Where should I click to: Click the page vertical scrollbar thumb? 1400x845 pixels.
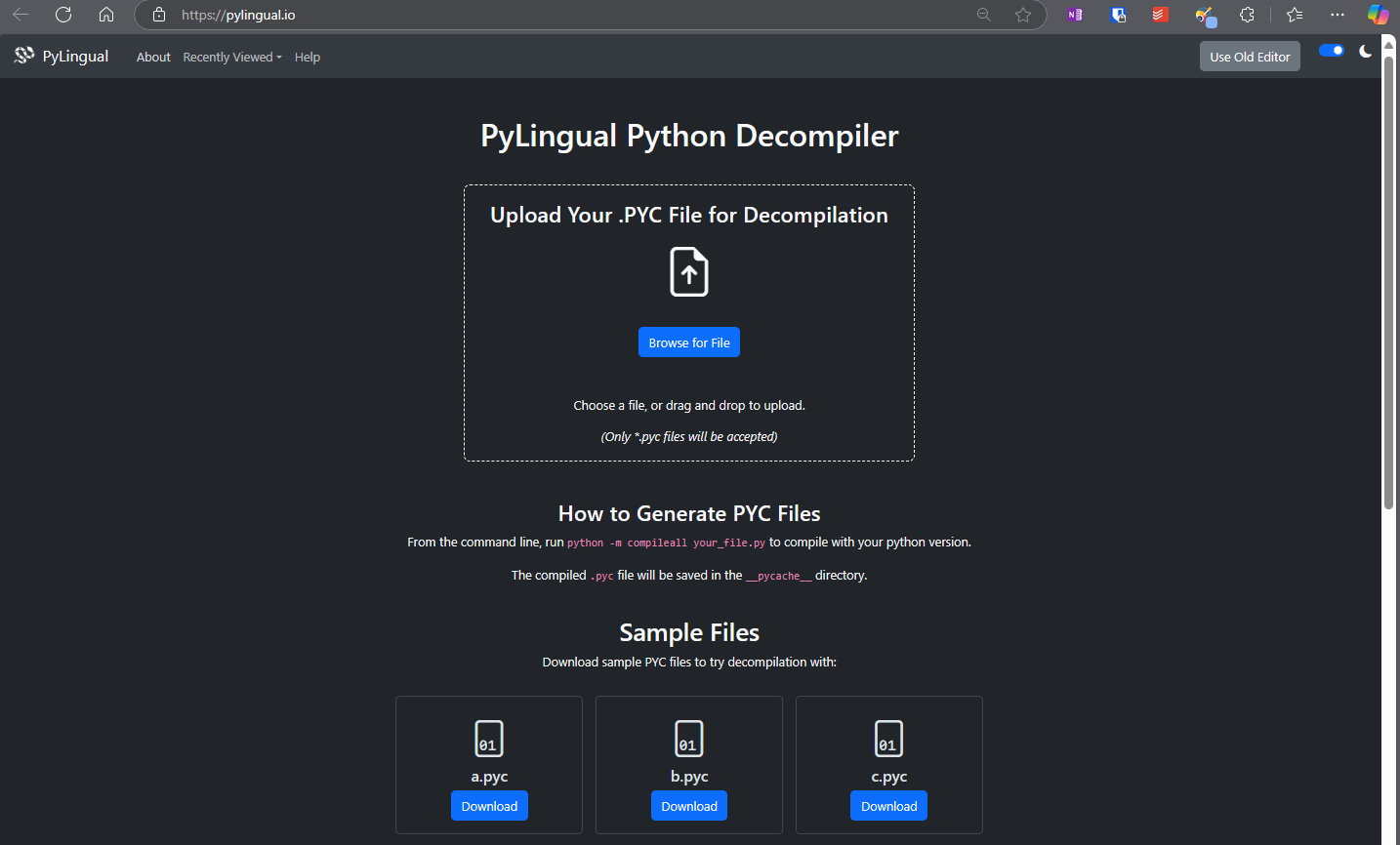tap(1388, 283)
